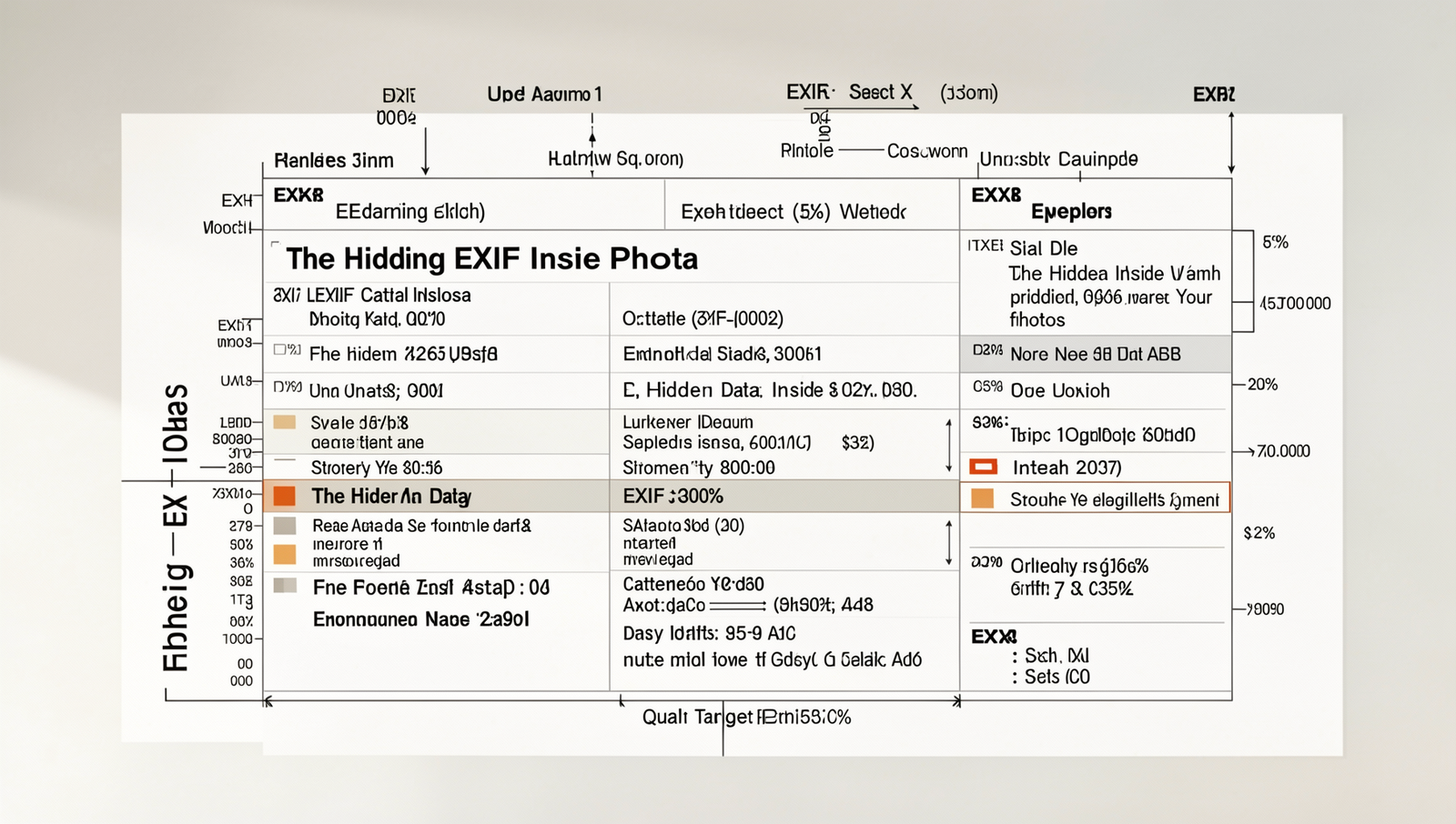
Task: Select the "Emnotldal Siad8, 30061" cell
Action: point(722,354)
